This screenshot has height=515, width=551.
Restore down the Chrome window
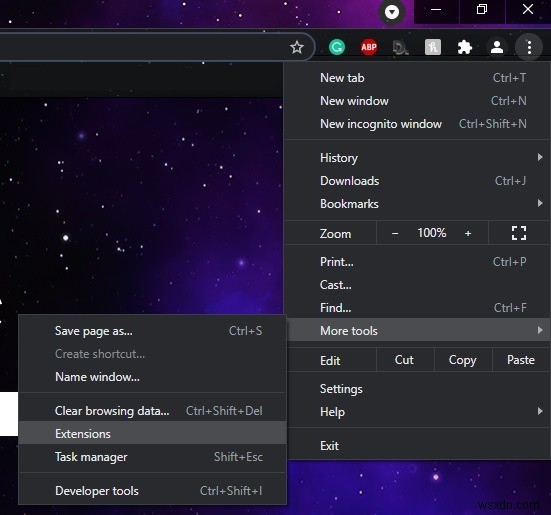[482, 10]
